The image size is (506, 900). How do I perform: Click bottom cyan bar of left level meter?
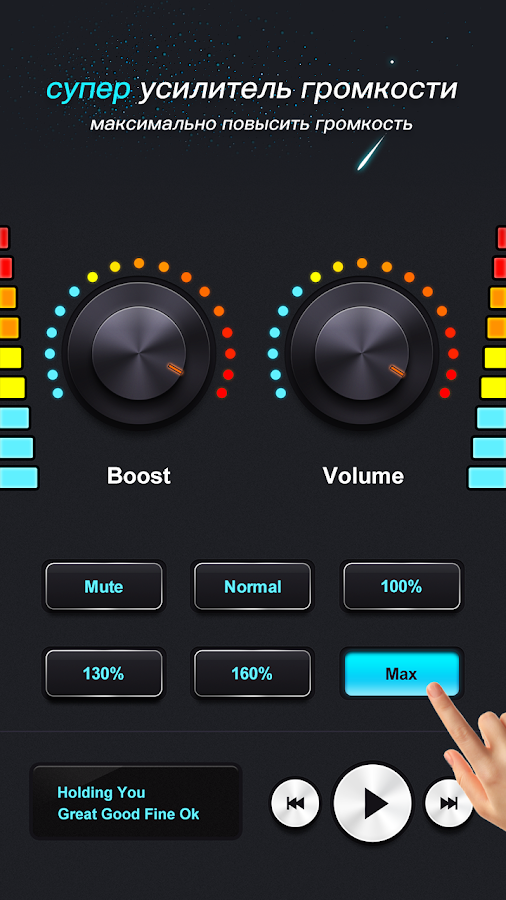click(19, 478)
